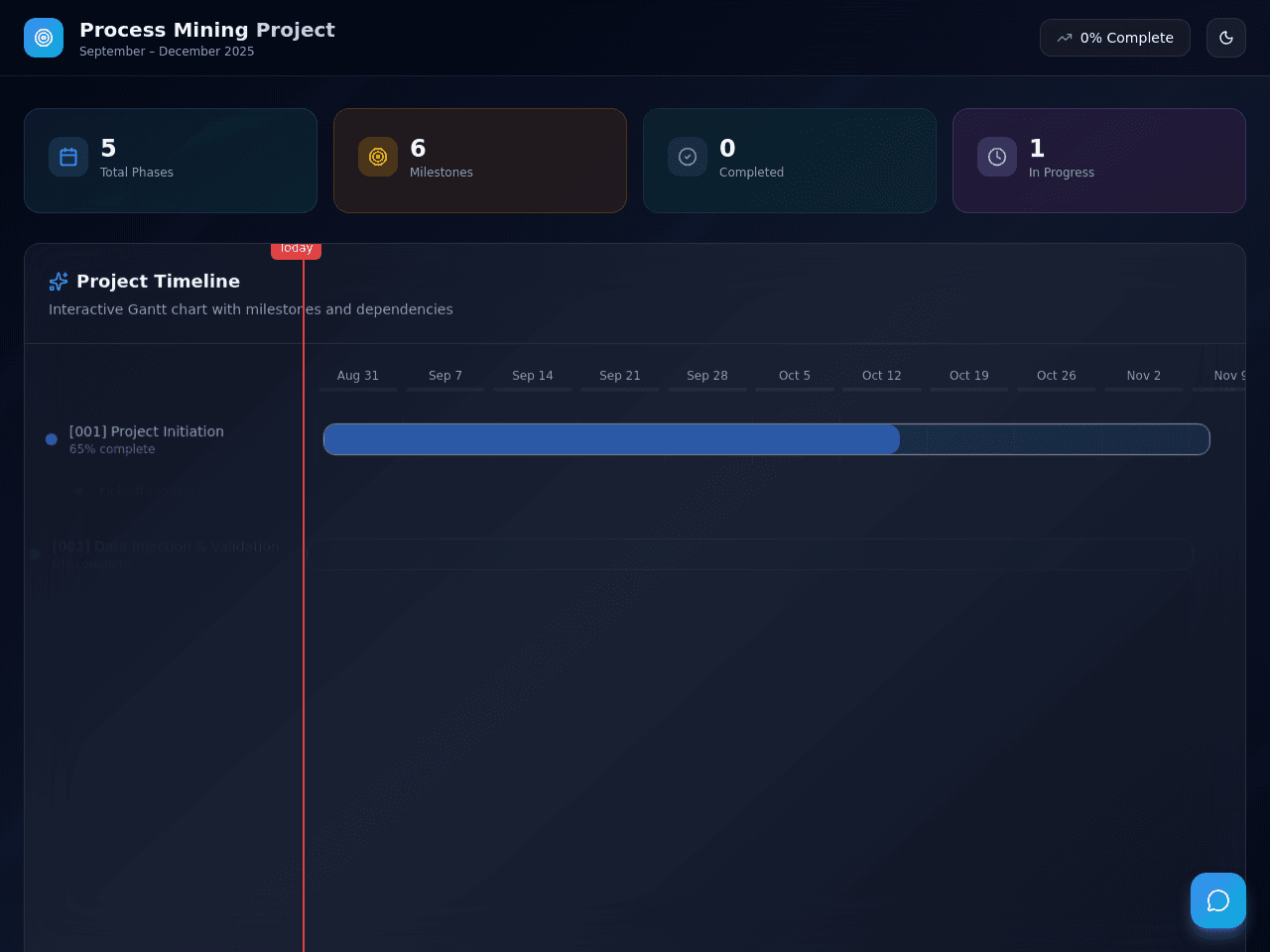Click the calendar icon on Total Phases card
1270x952 pixels.
tap(68, 157)
